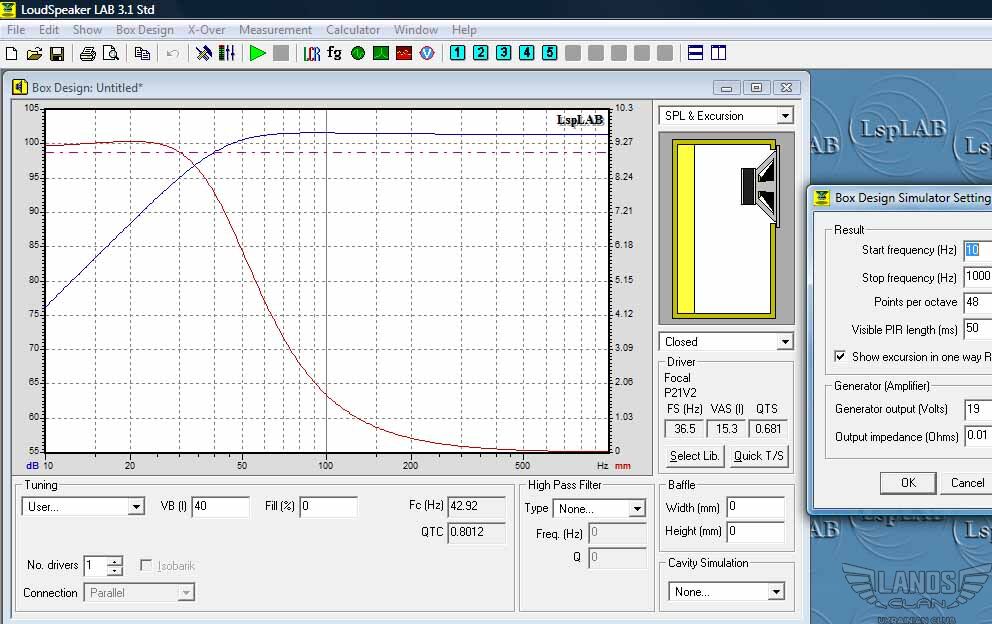Tile windows horizontally icon
Screen dimensions: 992x624
click(695, 53)
